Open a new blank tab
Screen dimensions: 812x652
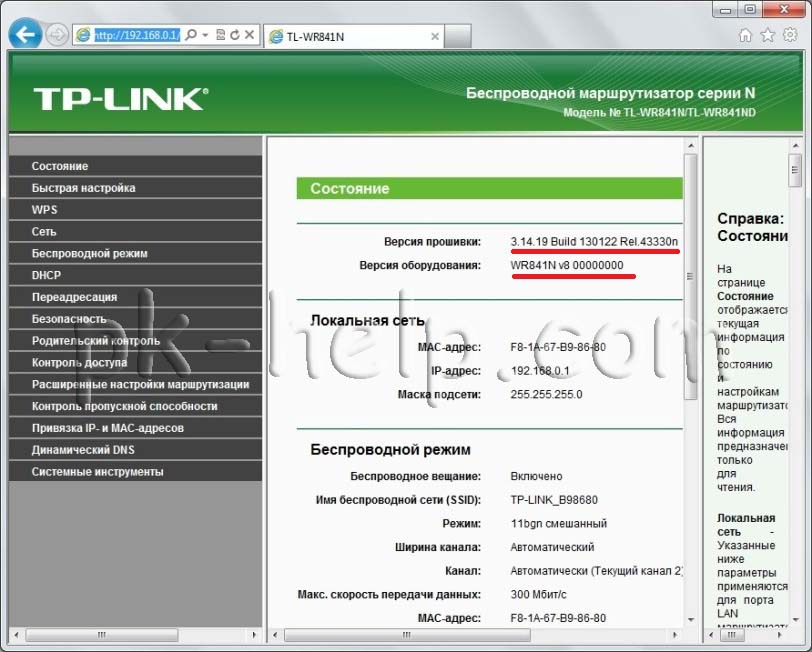click(458, 36)
